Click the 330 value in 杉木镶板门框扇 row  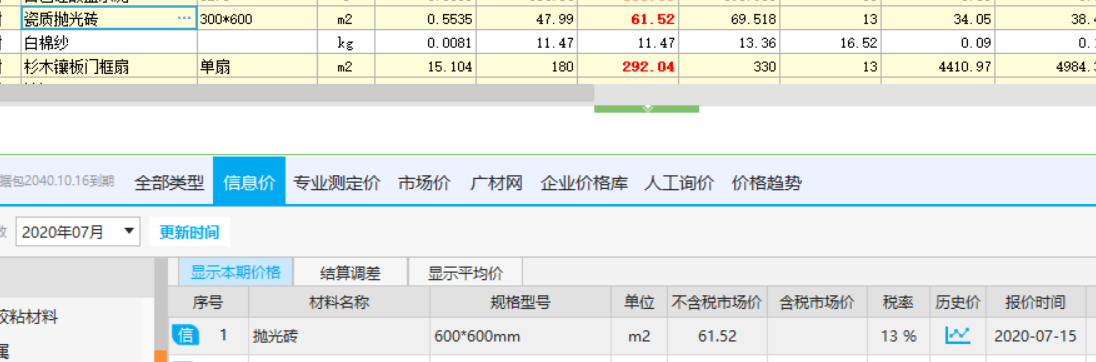(x=730, y=67)
